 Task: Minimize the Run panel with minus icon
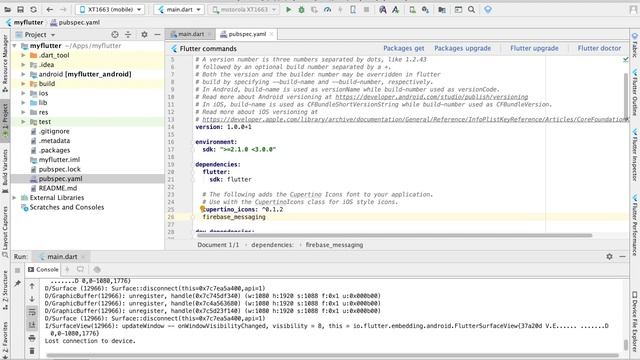622,256
